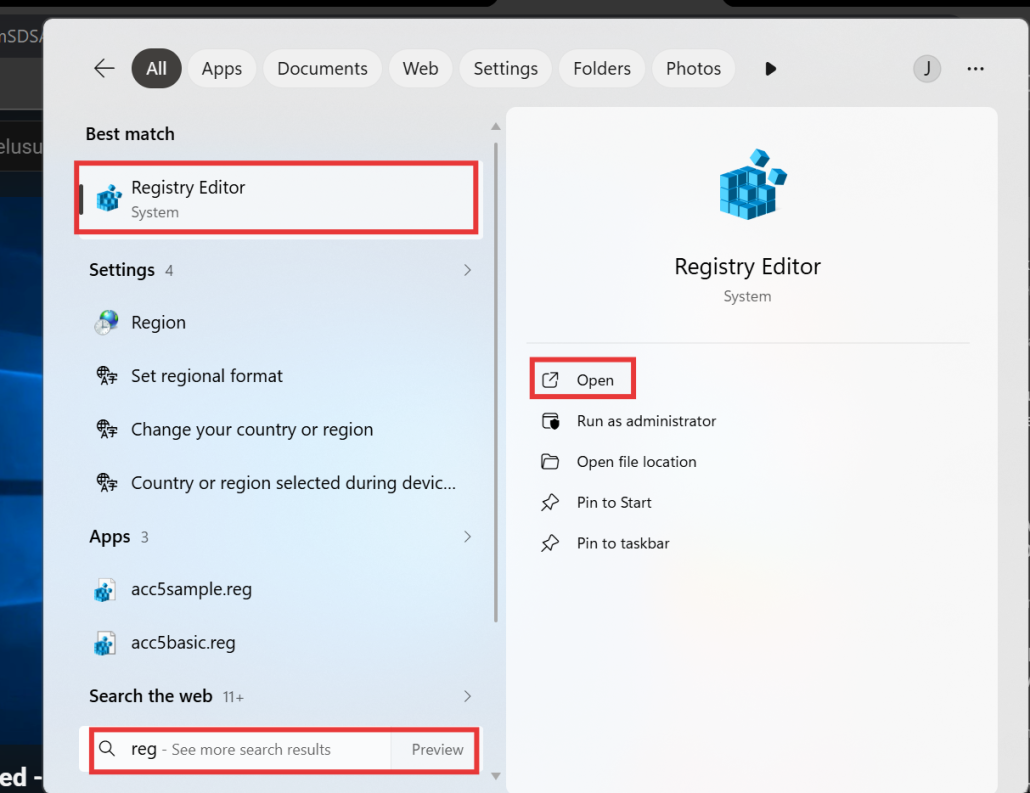Click the Preview button in web result
Image resolution: width=1030 pixels, height=793 pixels.
click(437, 750)
